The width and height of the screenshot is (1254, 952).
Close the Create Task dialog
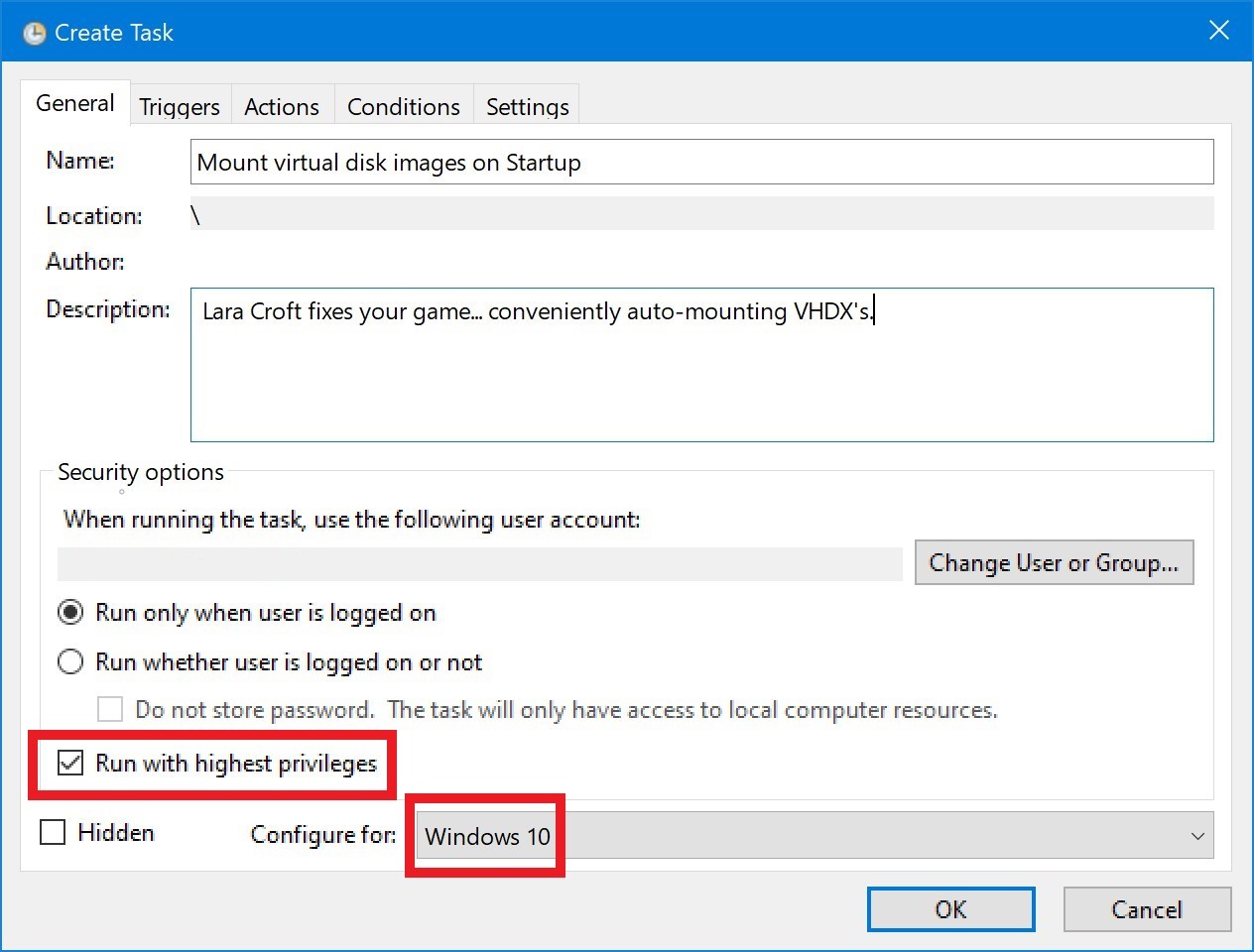[1218, 31]
